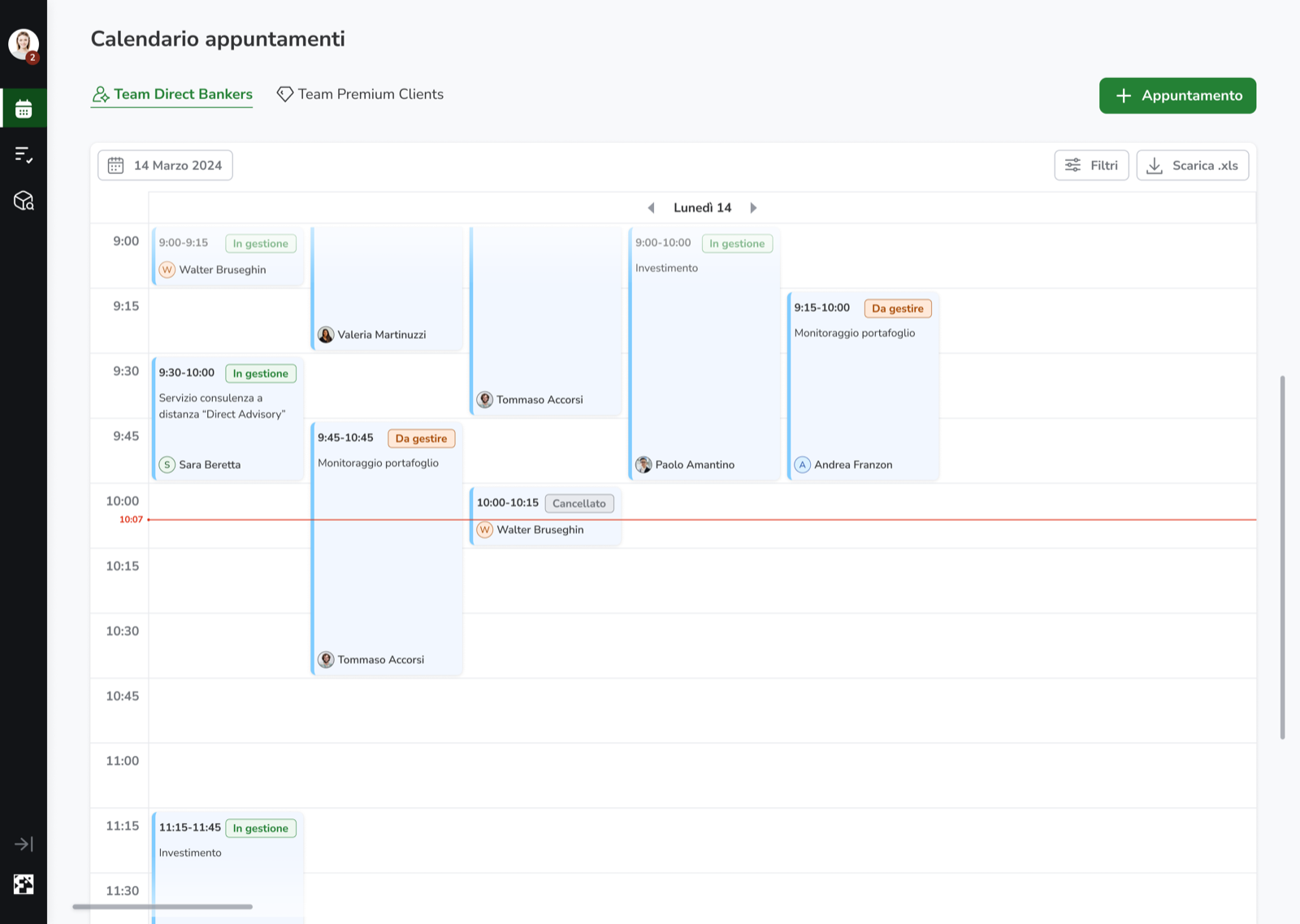The width and height of the screenshot is (1300, 924).
Task: Open the 9:45-10:45 Monitoraggio portafoglio appointment
Action: [x=387, y=549]
